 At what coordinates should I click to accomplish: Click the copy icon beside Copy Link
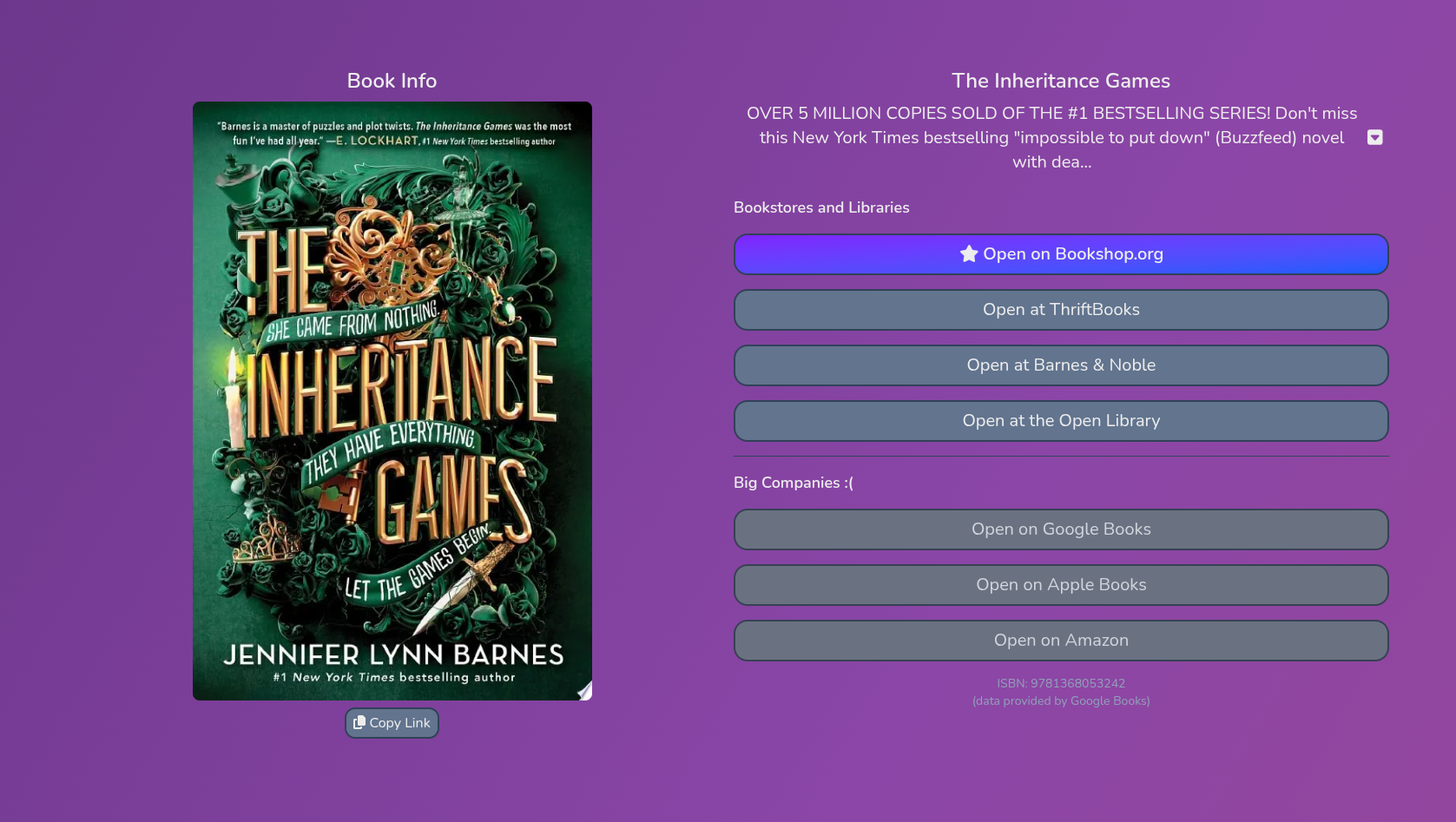[359, 722]
